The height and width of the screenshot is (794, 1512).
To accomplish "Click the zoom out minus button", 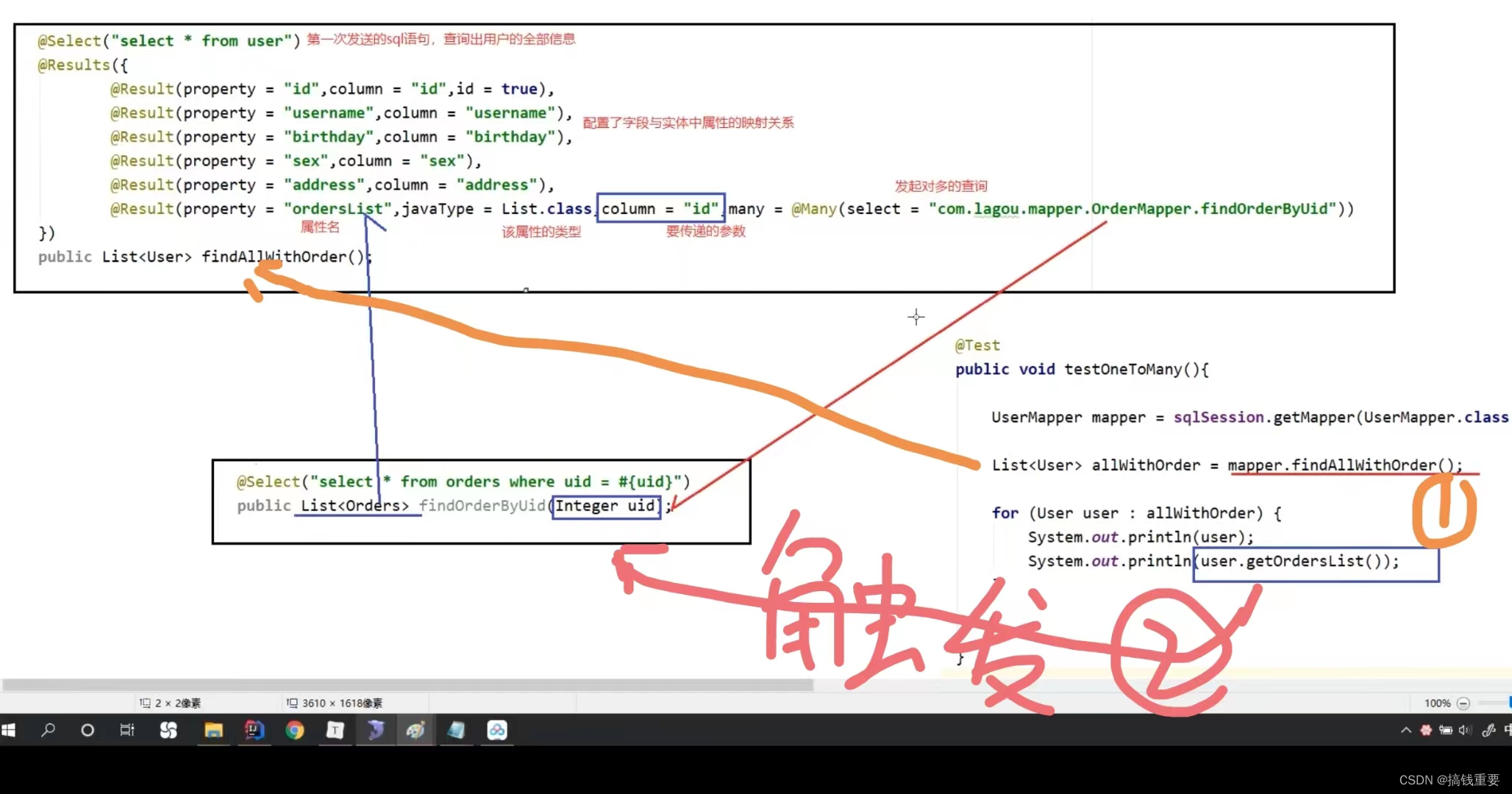I will click(x=1463, y=704).
